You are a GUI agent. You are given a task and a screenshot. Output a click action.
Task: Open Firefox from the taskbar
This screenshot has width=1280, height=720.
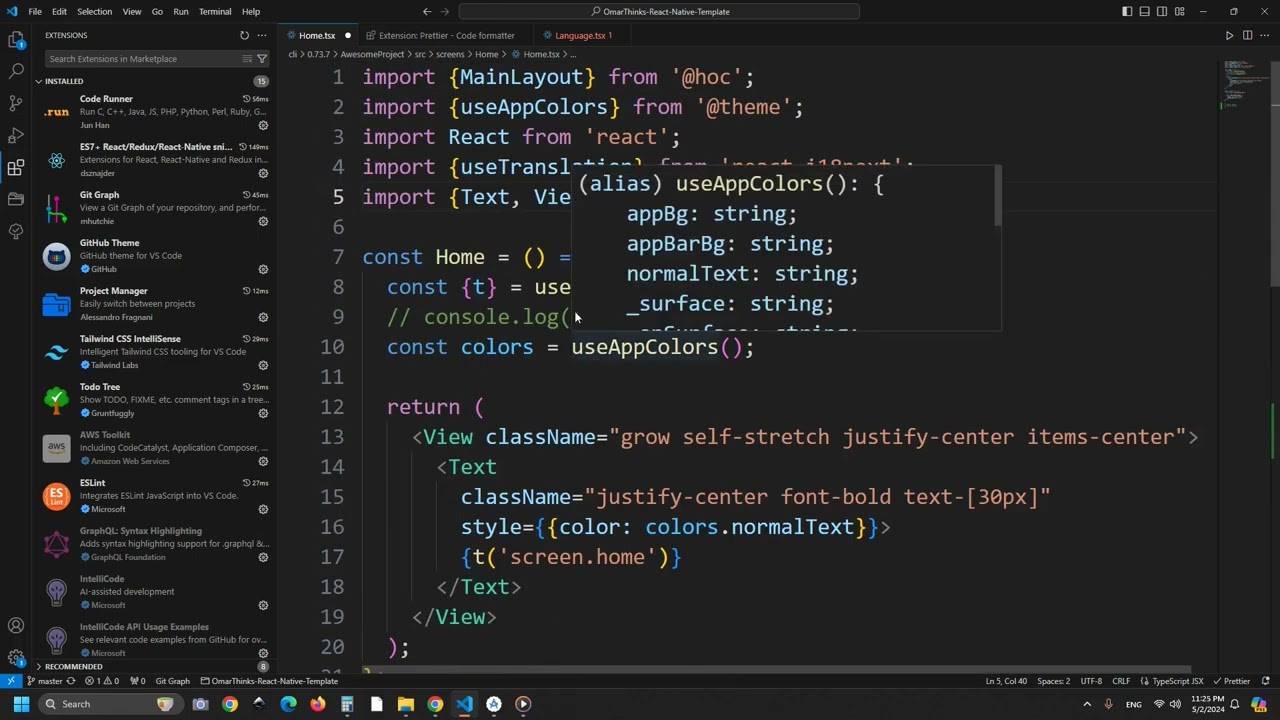(x=318, y=704)
